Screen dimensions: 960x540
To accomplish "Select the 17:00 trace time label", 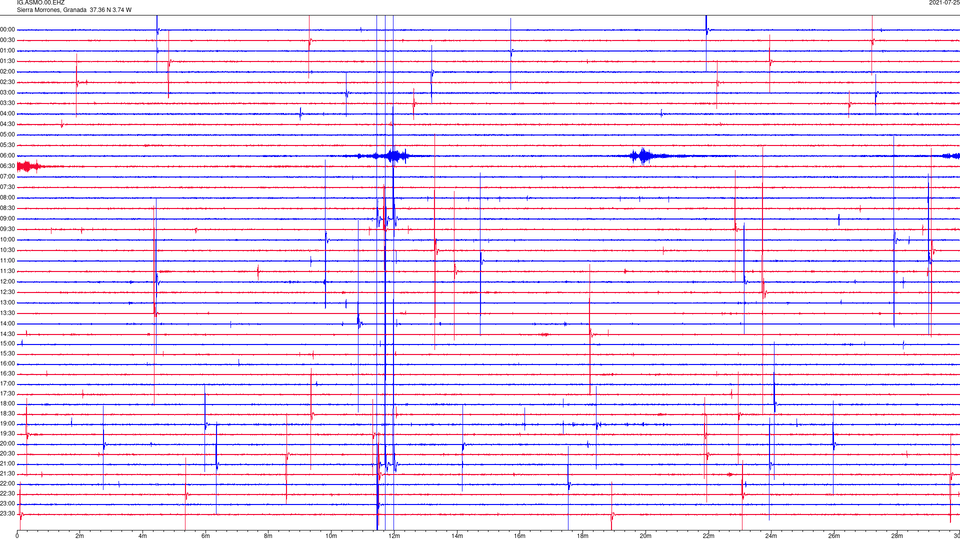I will [x=8, y=384].
